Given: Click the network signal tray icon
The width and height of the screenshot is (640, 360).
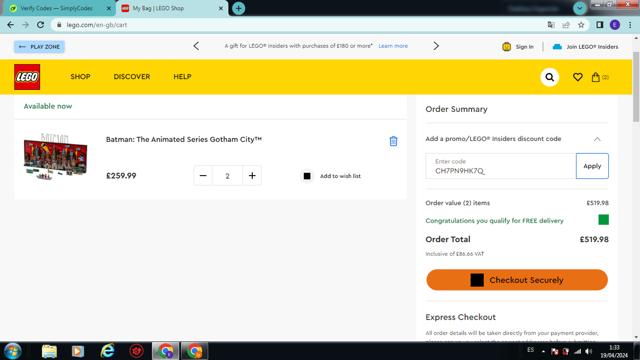Looking at the screenshot, I should pyautogui.click(x=577, y=351).
